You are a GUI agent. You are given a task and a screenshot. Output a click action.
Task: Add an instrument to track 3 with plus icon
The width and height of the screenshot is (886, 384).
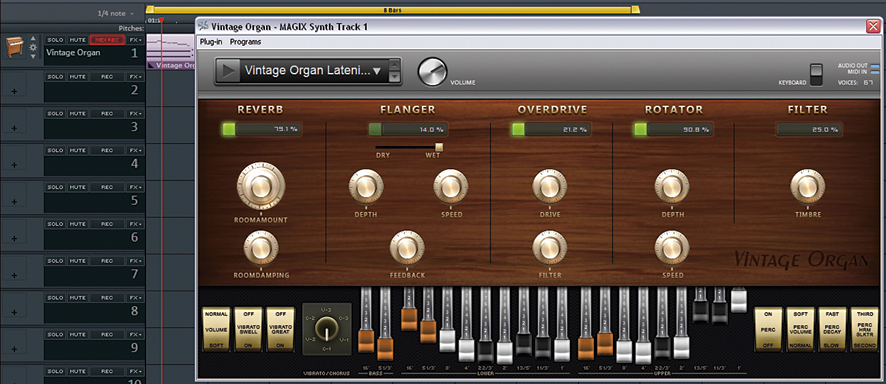pos(14,128)
